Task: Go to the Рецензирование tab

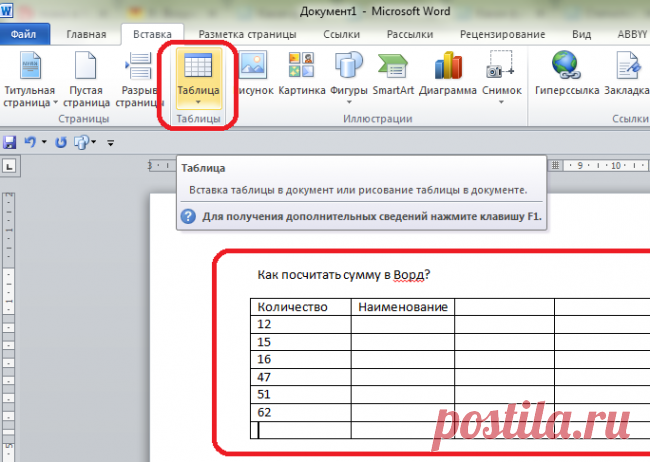Action: (502, 34)
